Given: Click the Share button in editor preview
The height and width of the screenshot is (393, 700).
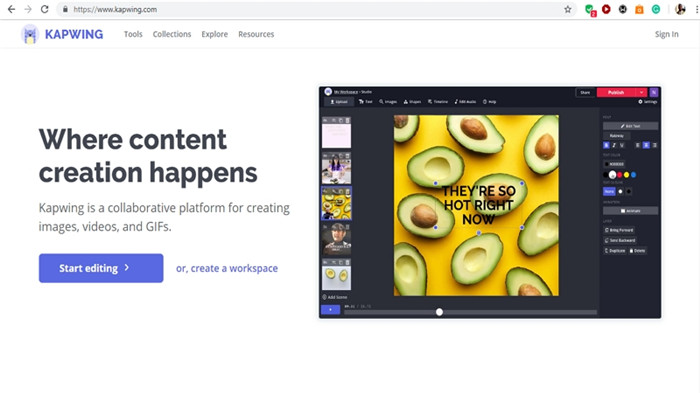Looking at the screenshot, I should point(585,92).
